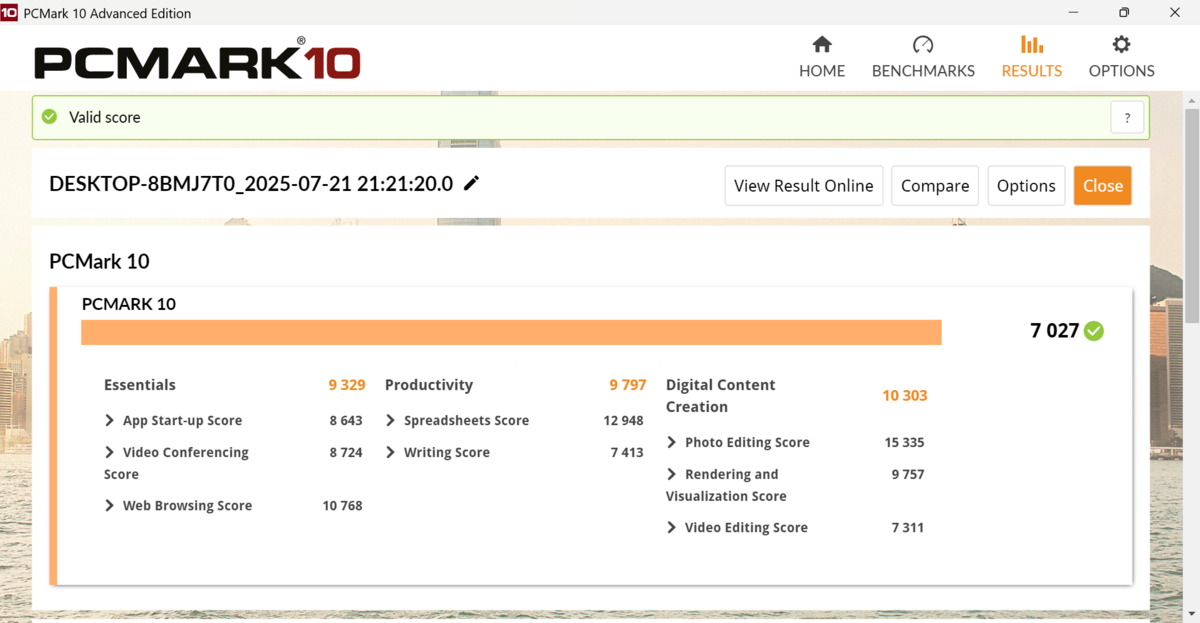1200x623 pixels.
Task: Click the overall score 7 027
Action: pyautogui.click(x=1055, y=331)
